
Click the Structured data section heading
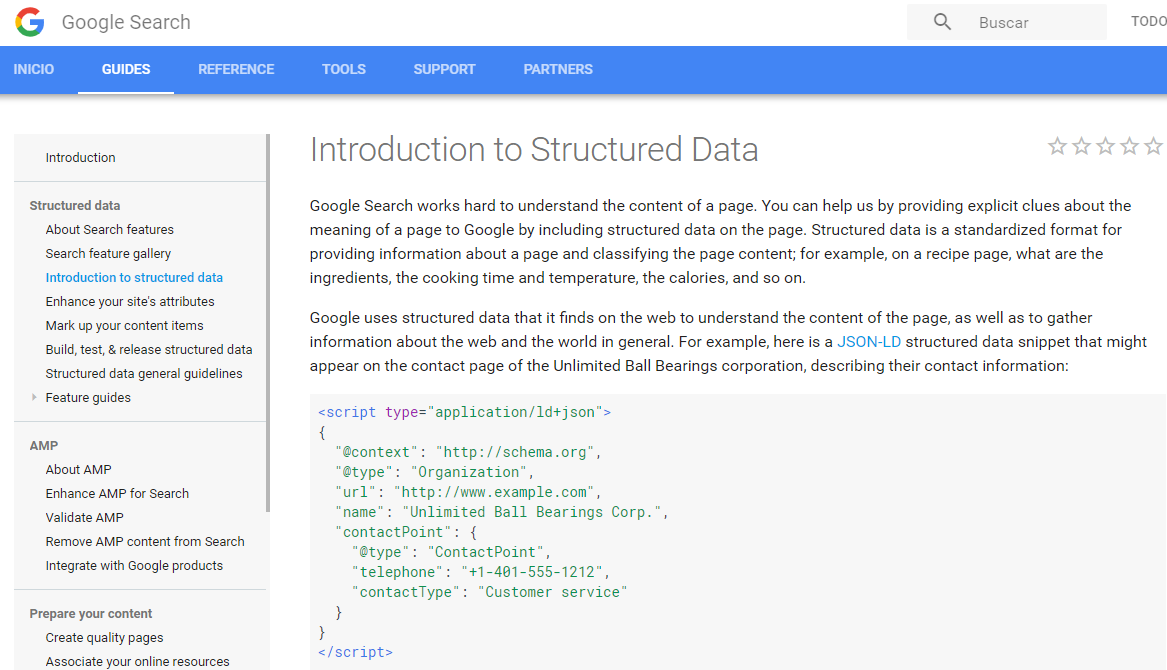(x=74, y=205)
